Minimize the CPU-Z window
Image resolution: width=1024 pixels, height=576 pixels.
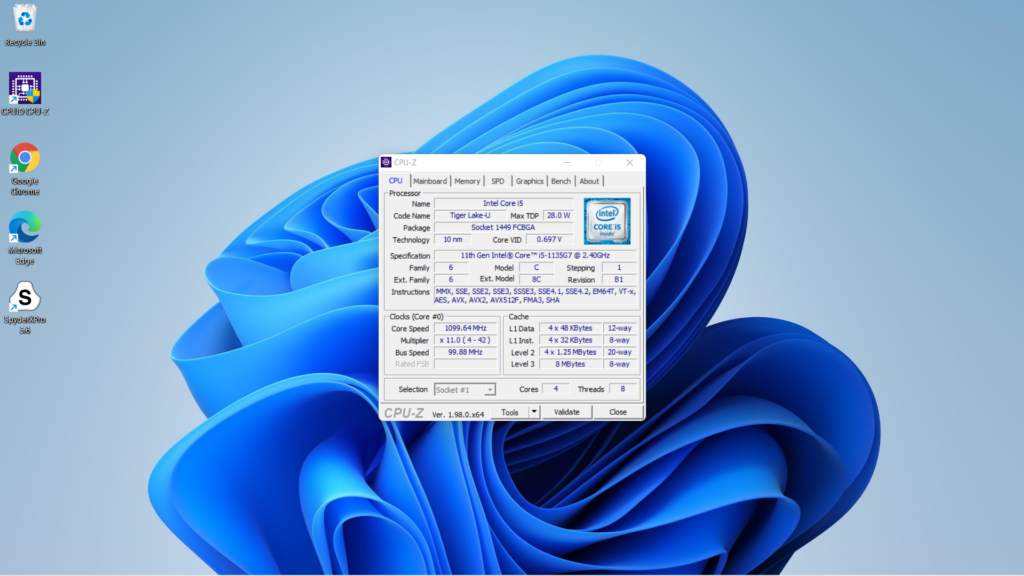(x=567, y=163)
